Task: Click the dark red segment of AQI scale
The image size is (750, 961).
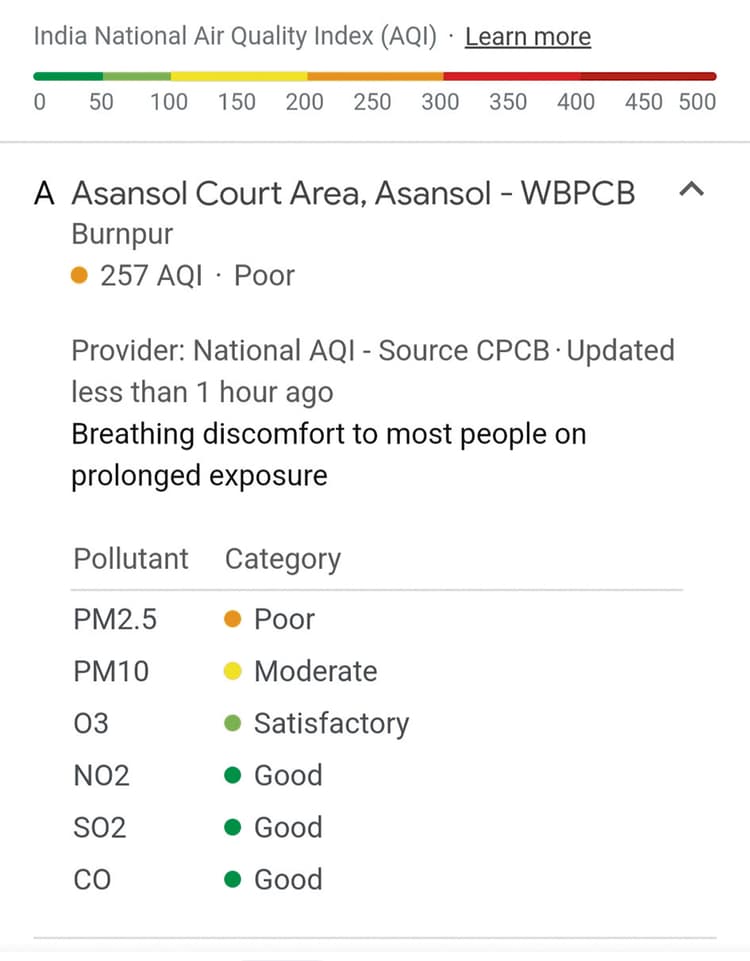Action: [648, 76]
